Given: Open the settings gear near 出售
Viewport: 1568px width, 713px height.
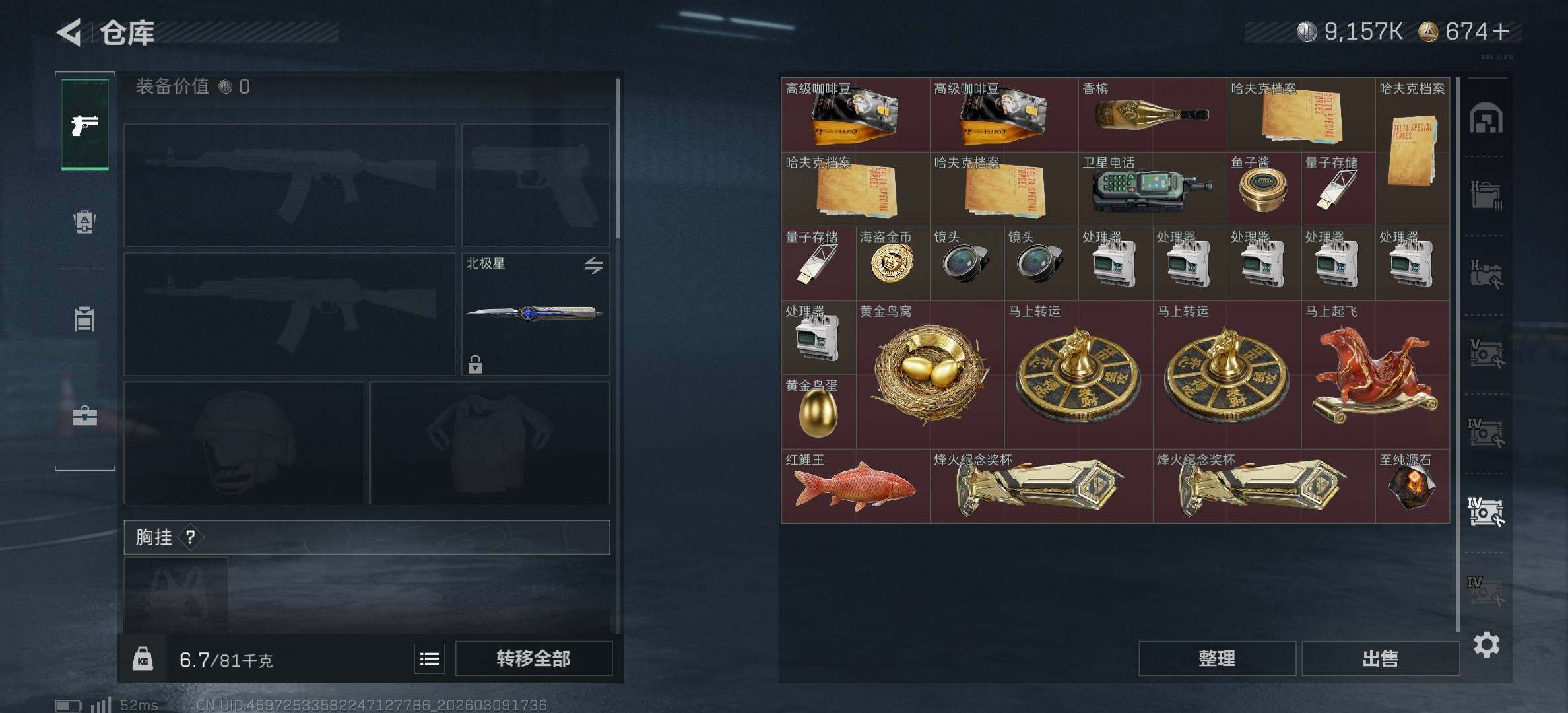Looking at the screenshot, I should tap(1487, 644).
